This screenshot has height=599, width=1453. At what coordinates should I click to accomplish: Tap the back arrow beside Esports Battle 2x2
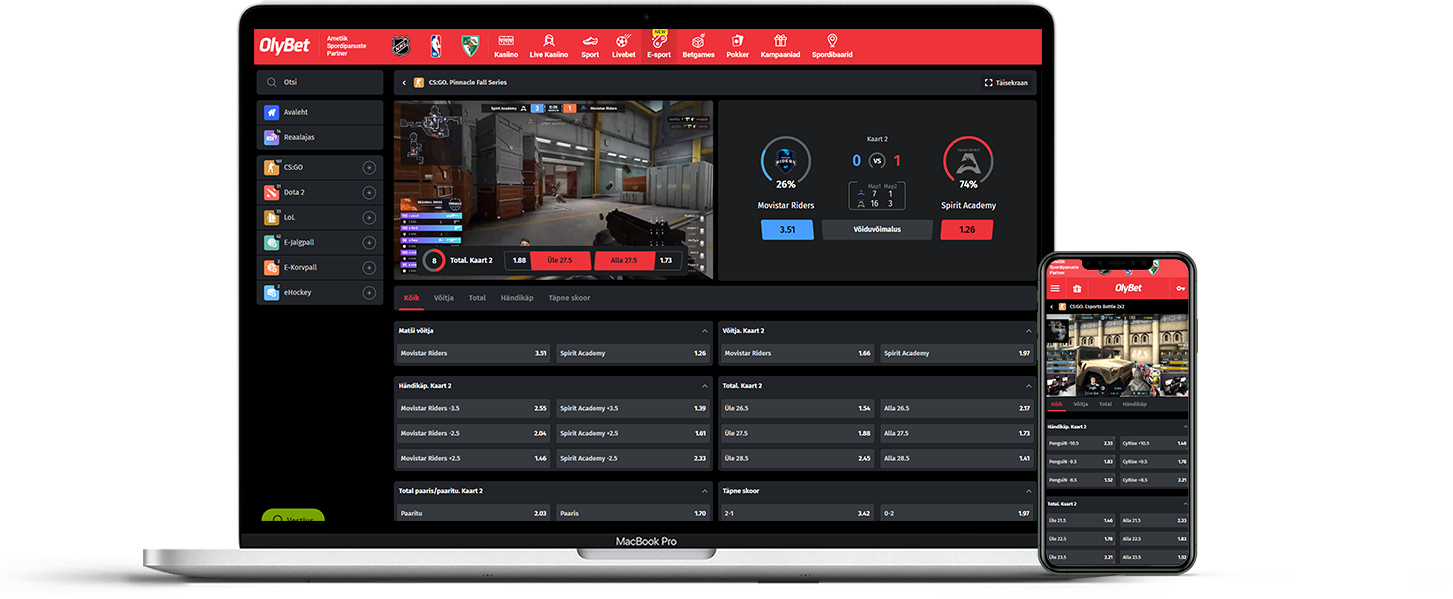(x=1052, y=307)
